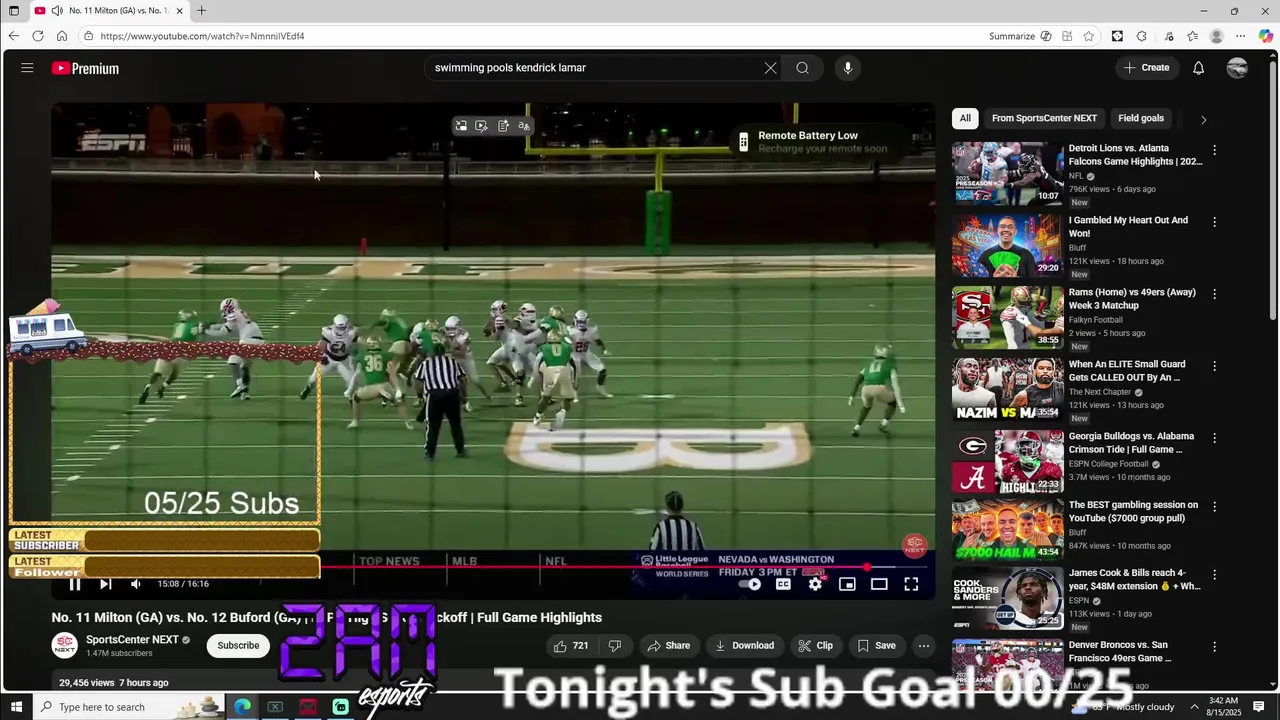Viewport: 1280px width, 720px height.
Task: Switch to theater mode
Action: tap(879, 584)
